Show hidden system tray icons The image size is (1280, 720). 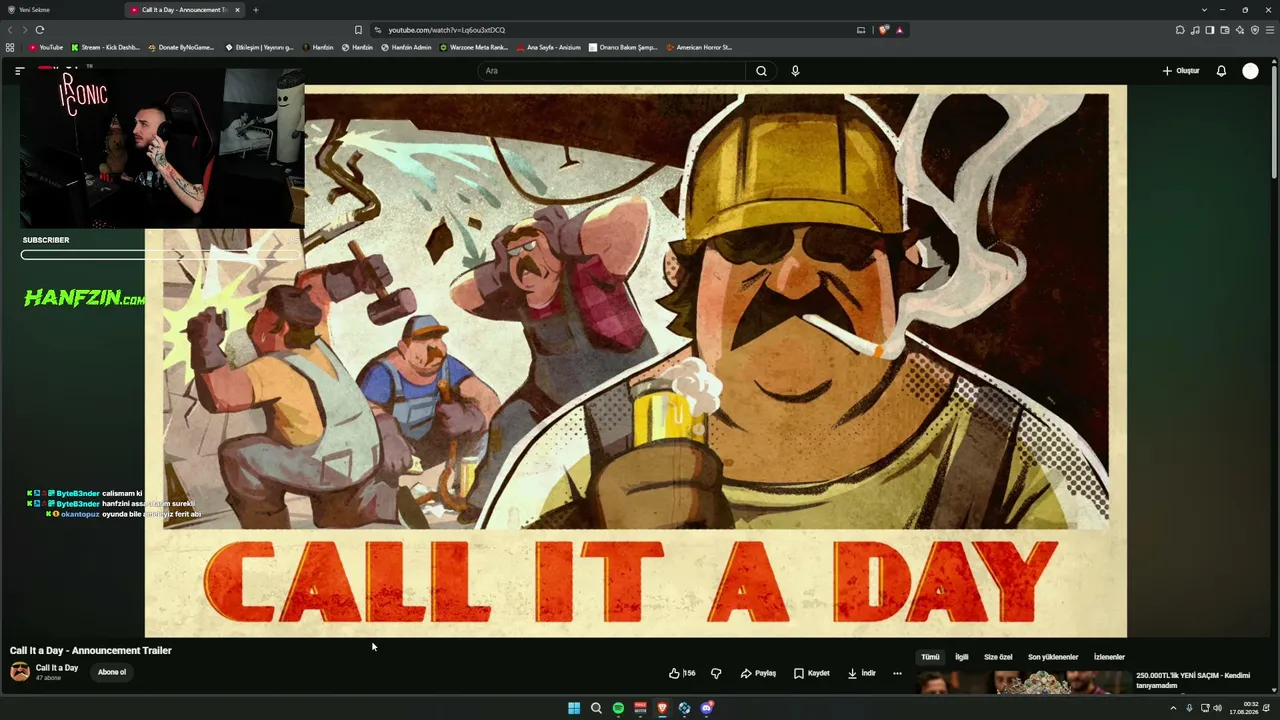[1173, 708]
